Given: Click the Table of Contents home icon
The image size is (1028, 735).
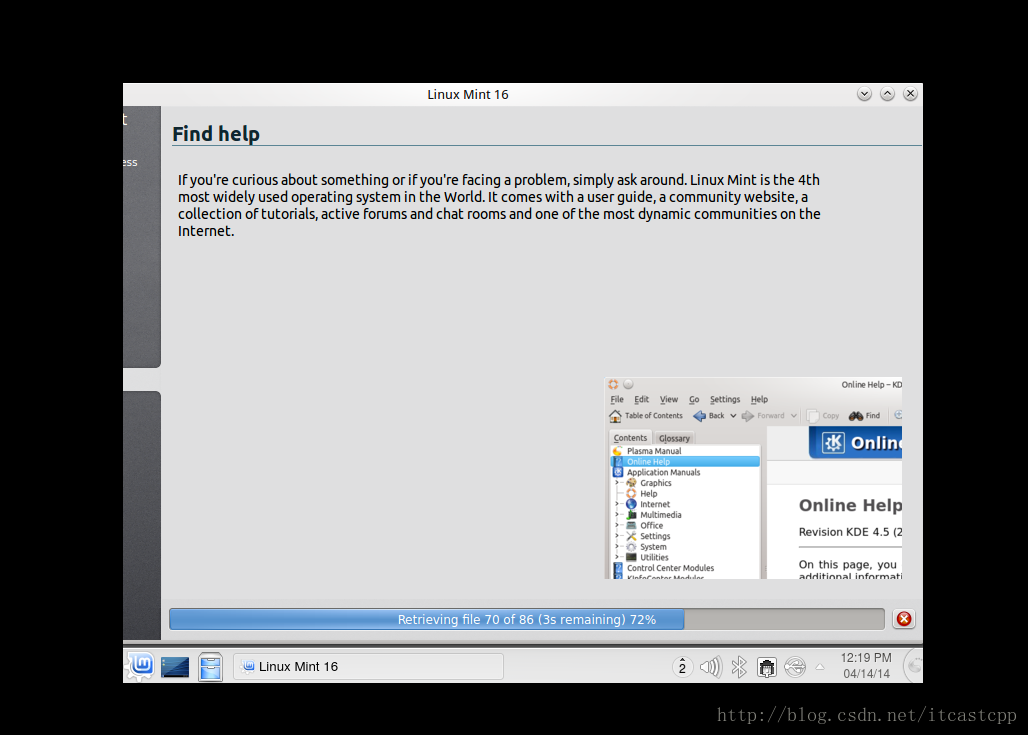Looking at the screenshot, I should pyautogui.click(x=615, y=416).
